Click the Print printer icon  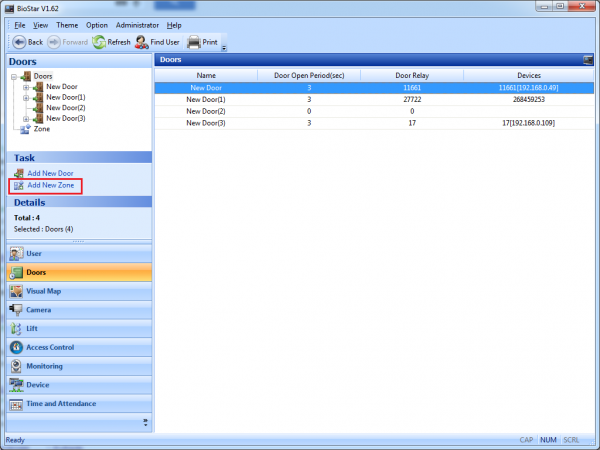coord(194,42)
